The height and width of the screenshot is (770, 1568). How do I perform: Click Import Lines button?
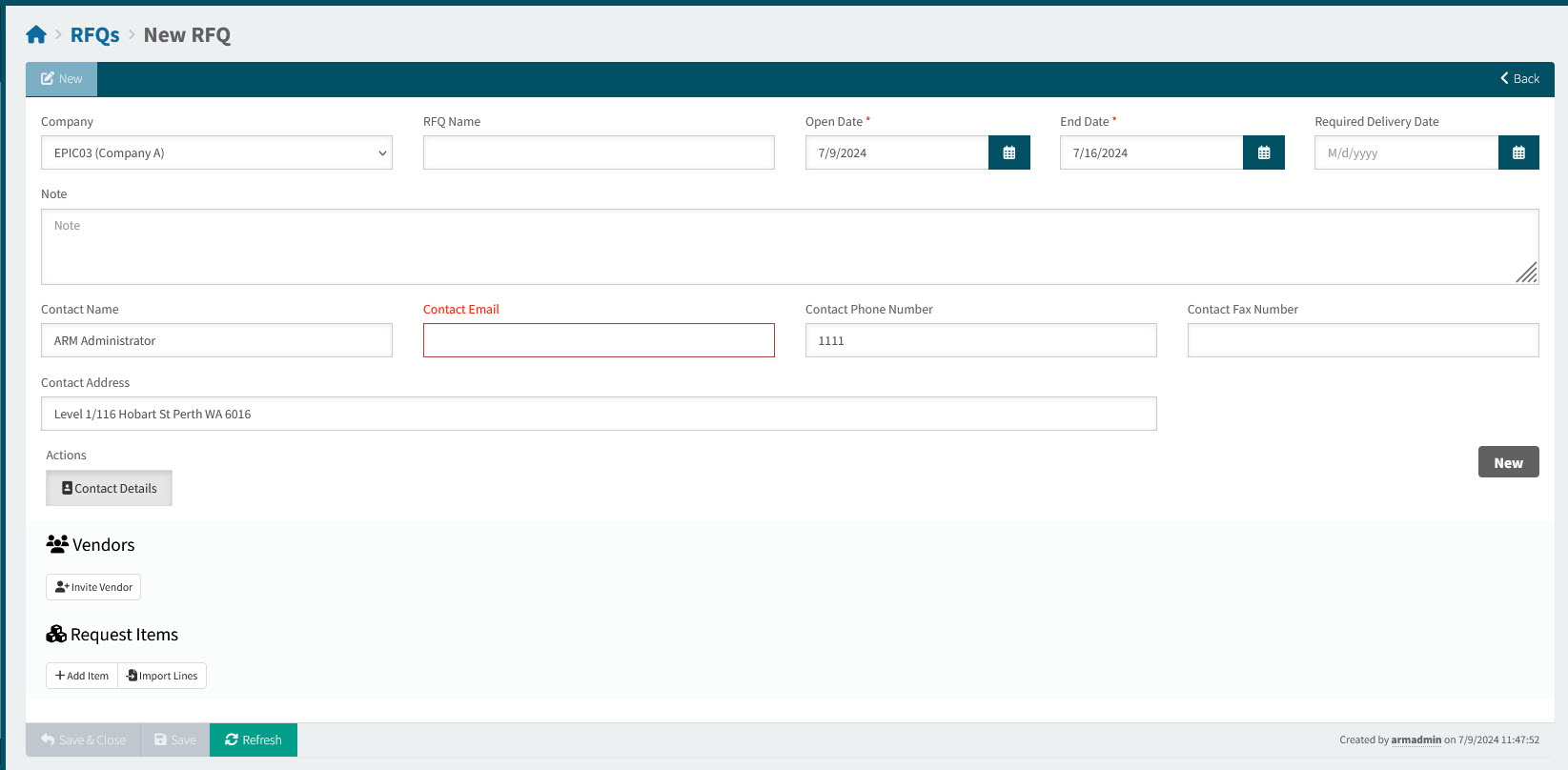coord(162,676)
